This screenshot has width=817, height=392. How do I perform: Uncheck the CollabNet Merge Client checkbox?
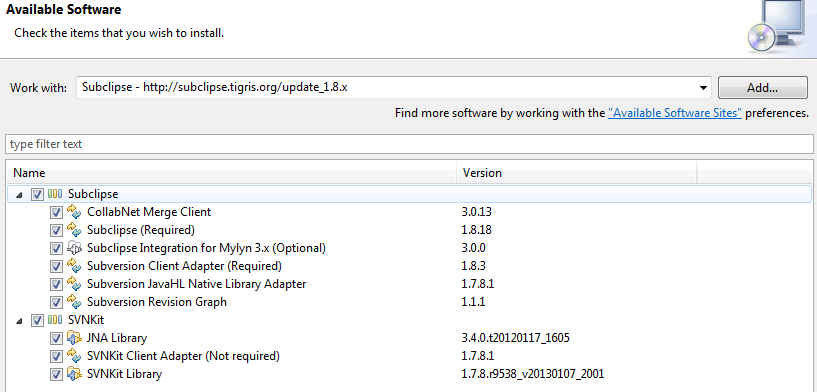(56, 213)
